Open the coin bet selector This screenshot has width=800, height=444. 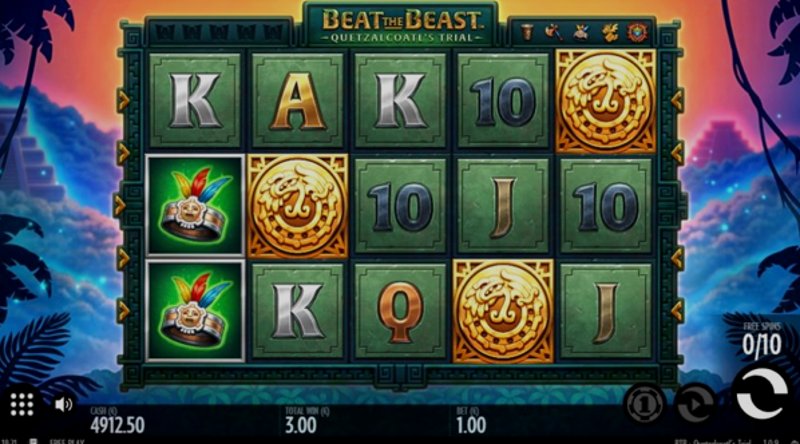(644, 404)
